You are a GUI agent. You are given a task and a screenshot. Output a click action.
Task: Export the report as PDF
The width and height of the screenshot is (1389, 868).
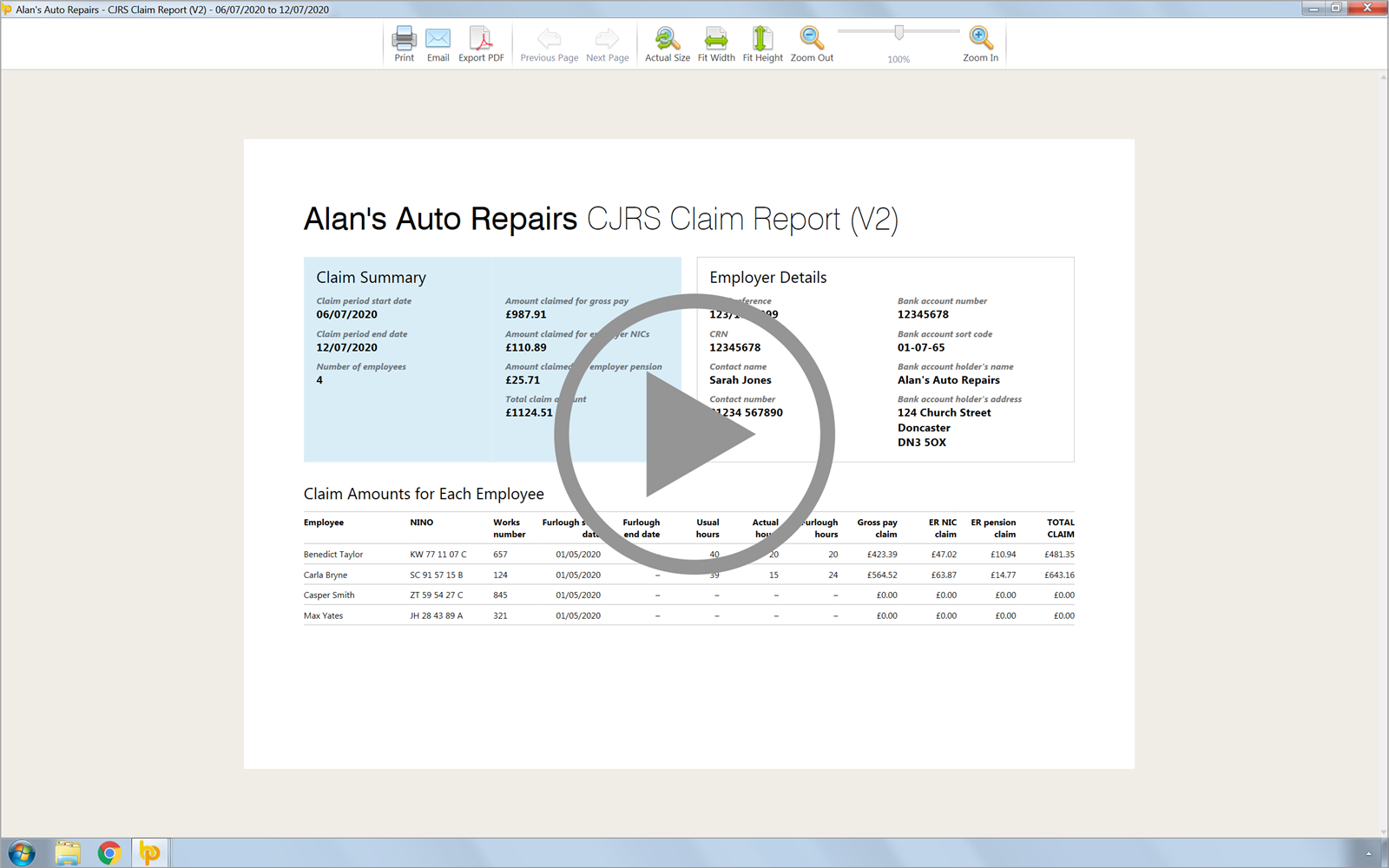[x=481, y=43]
